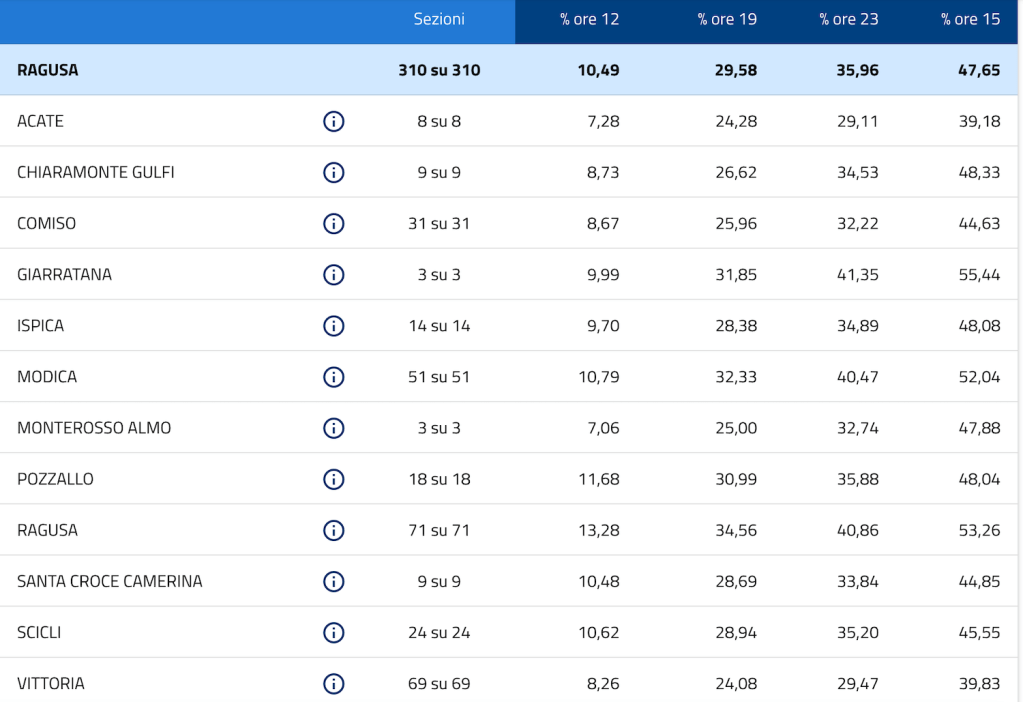
Task: Open info icon for CHIARAMONTE GULFI
Action: (x=334, y=172)
